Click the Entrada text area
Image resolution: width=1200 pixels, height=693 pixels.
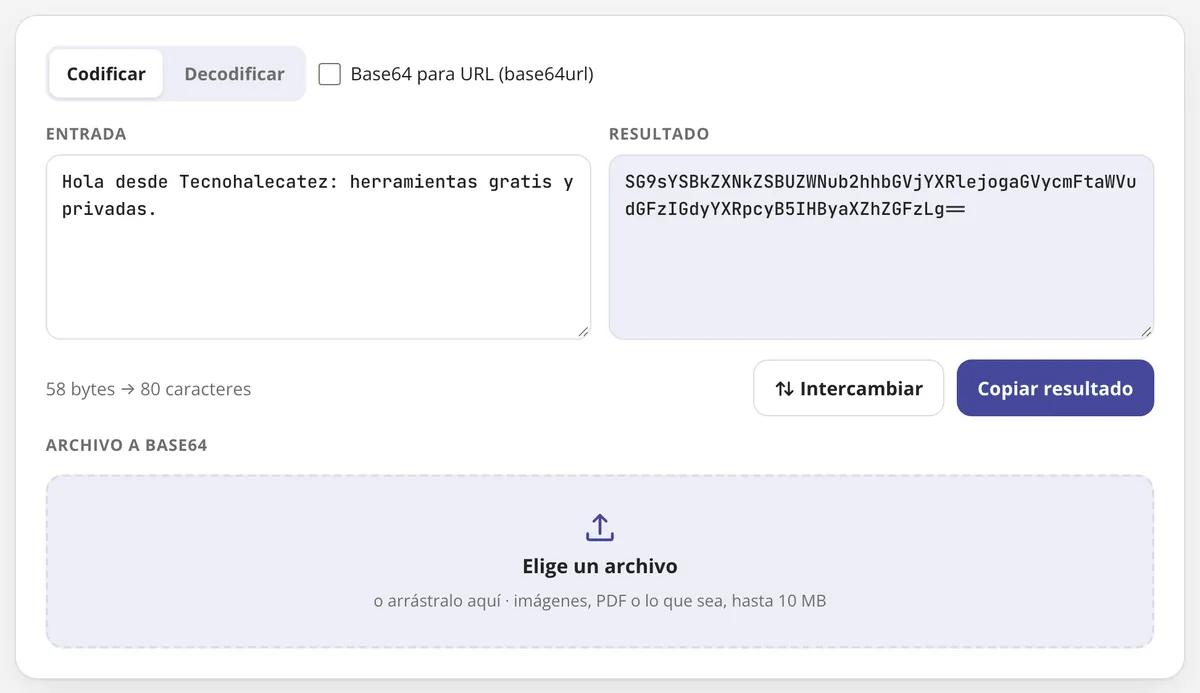tap(318, 247)
